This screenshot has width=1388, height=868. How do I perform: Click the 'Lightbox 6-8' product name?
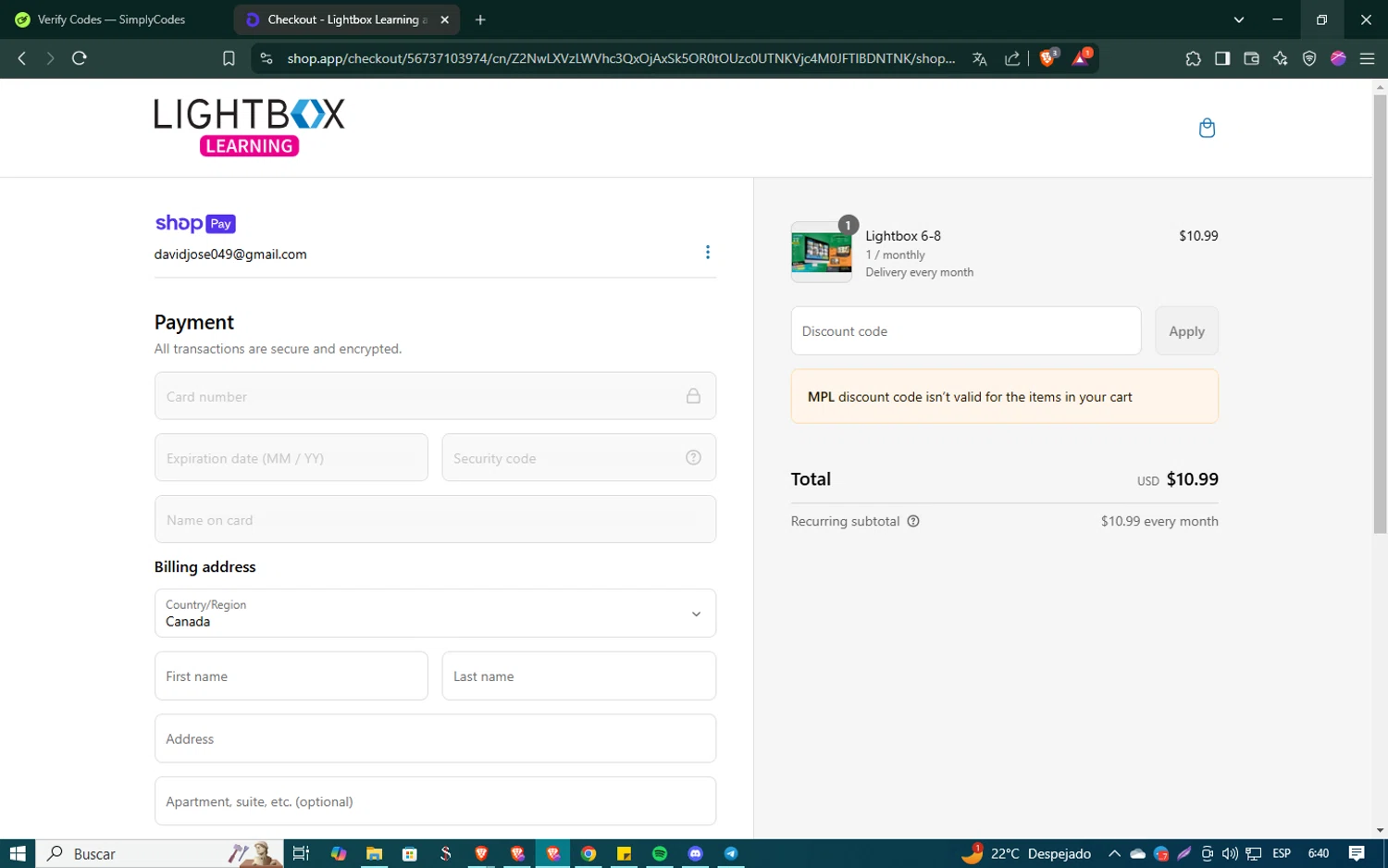click(903, 236)
